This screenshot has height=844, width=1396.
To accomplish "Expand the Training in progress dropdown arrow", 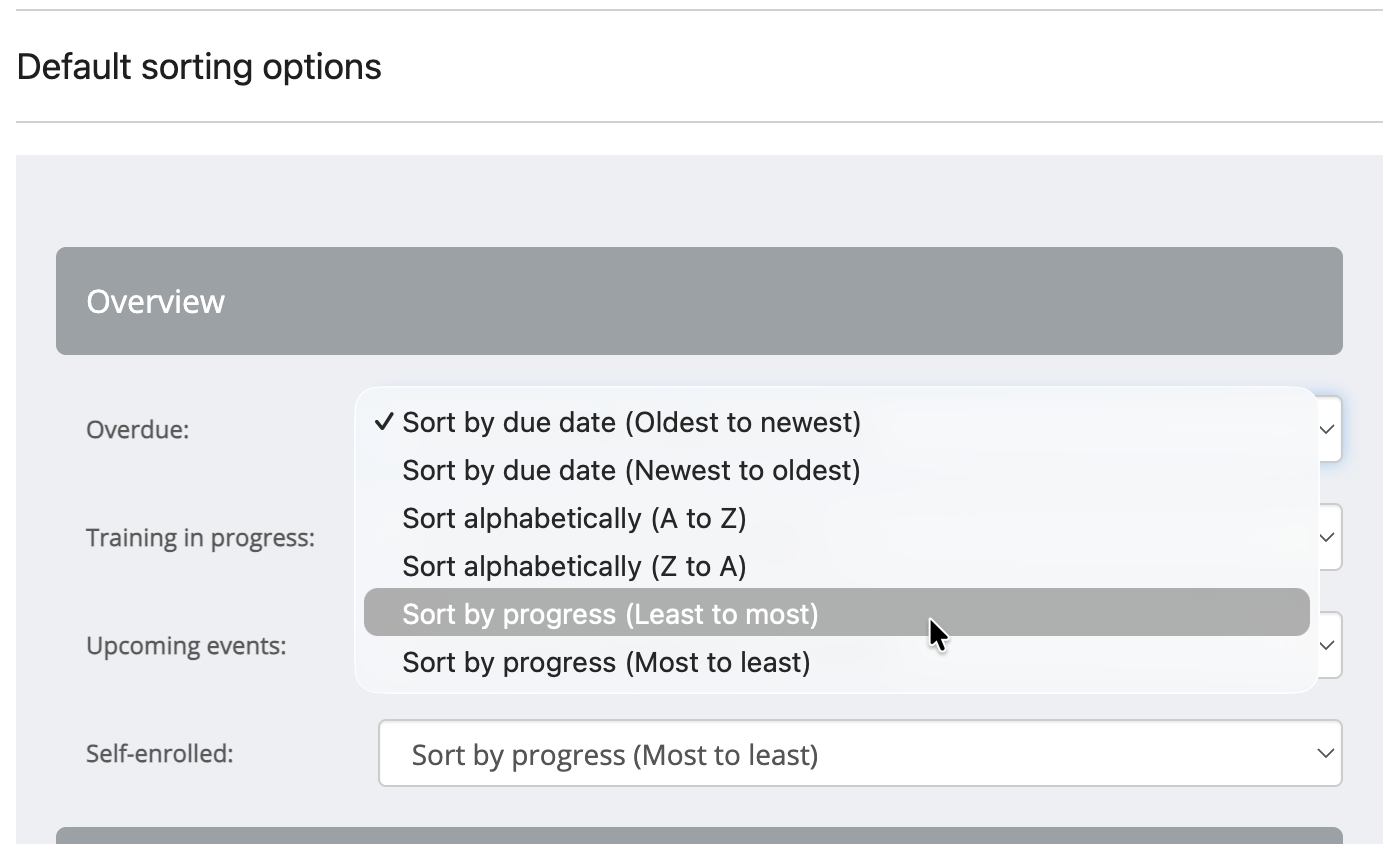I will tap(1327, 538).
